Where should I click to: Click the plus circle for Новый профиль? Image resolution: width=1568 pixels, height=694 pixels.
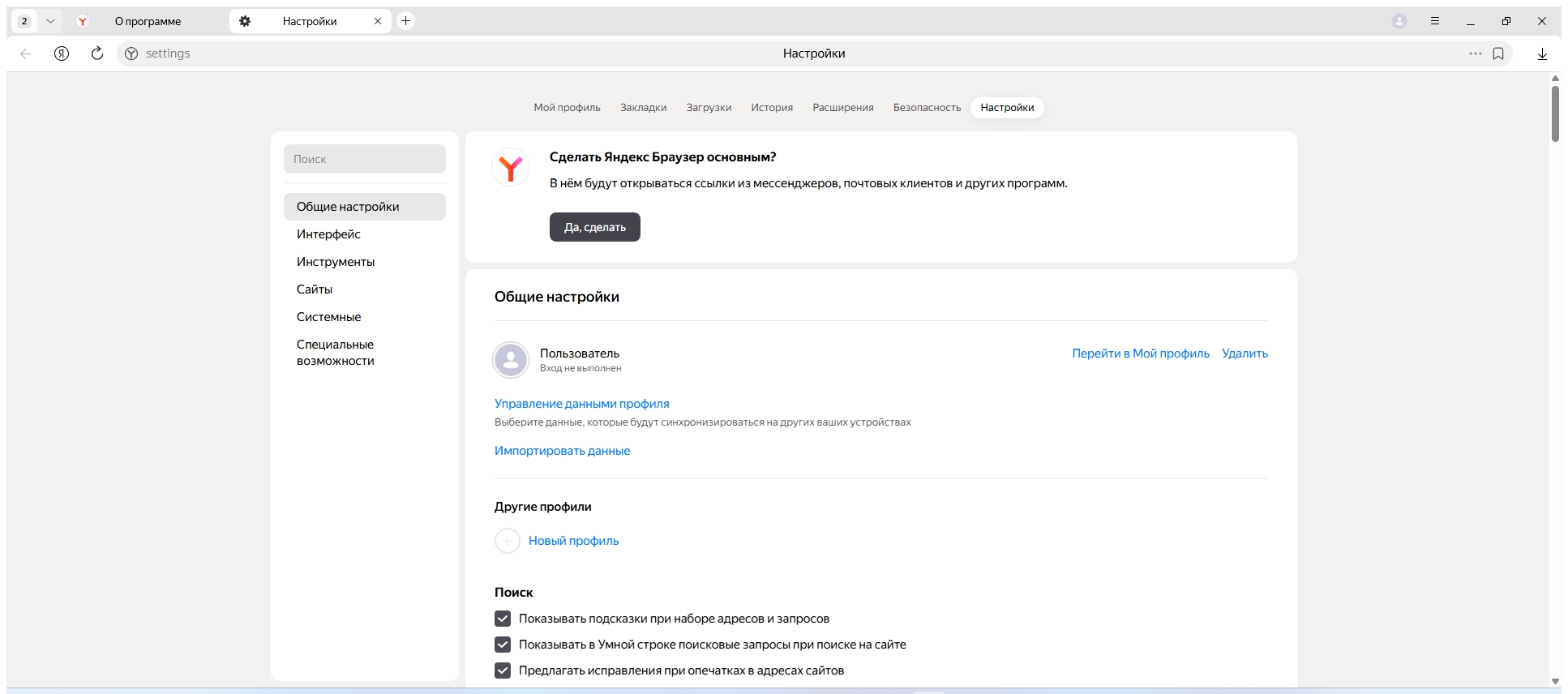pos(508,541)
